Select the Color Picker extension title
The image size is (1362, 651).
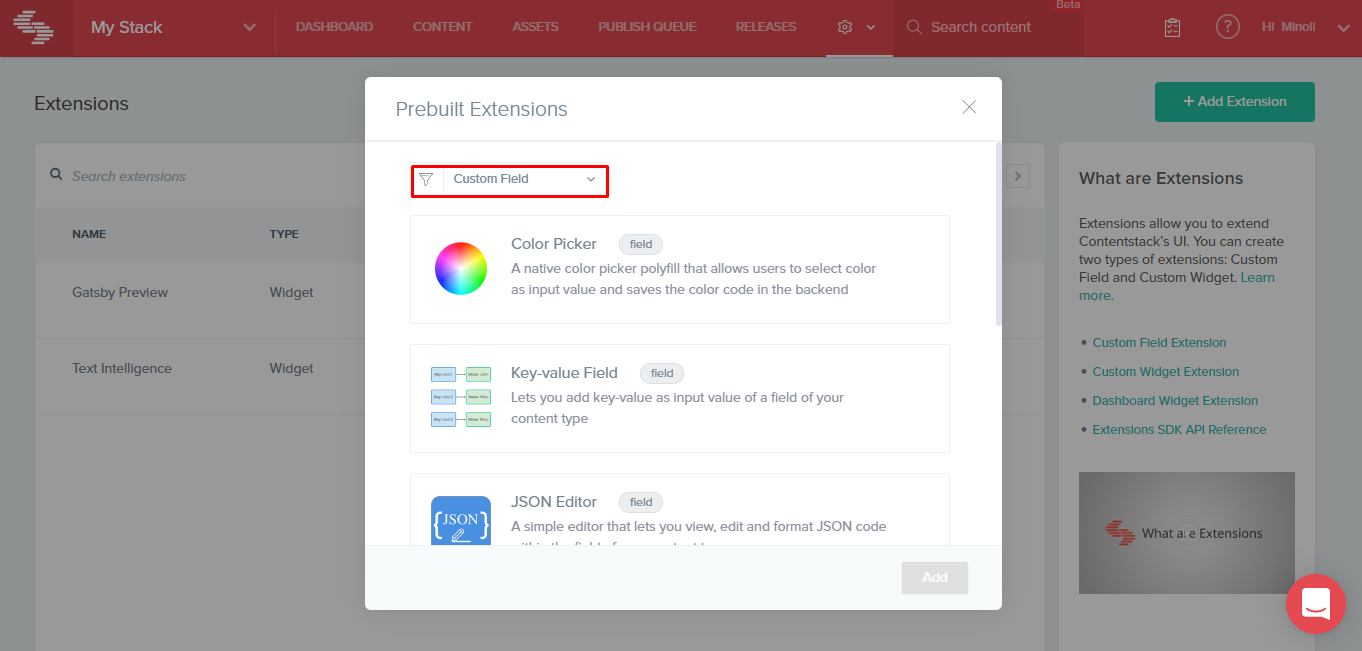(x=554, y=244)
